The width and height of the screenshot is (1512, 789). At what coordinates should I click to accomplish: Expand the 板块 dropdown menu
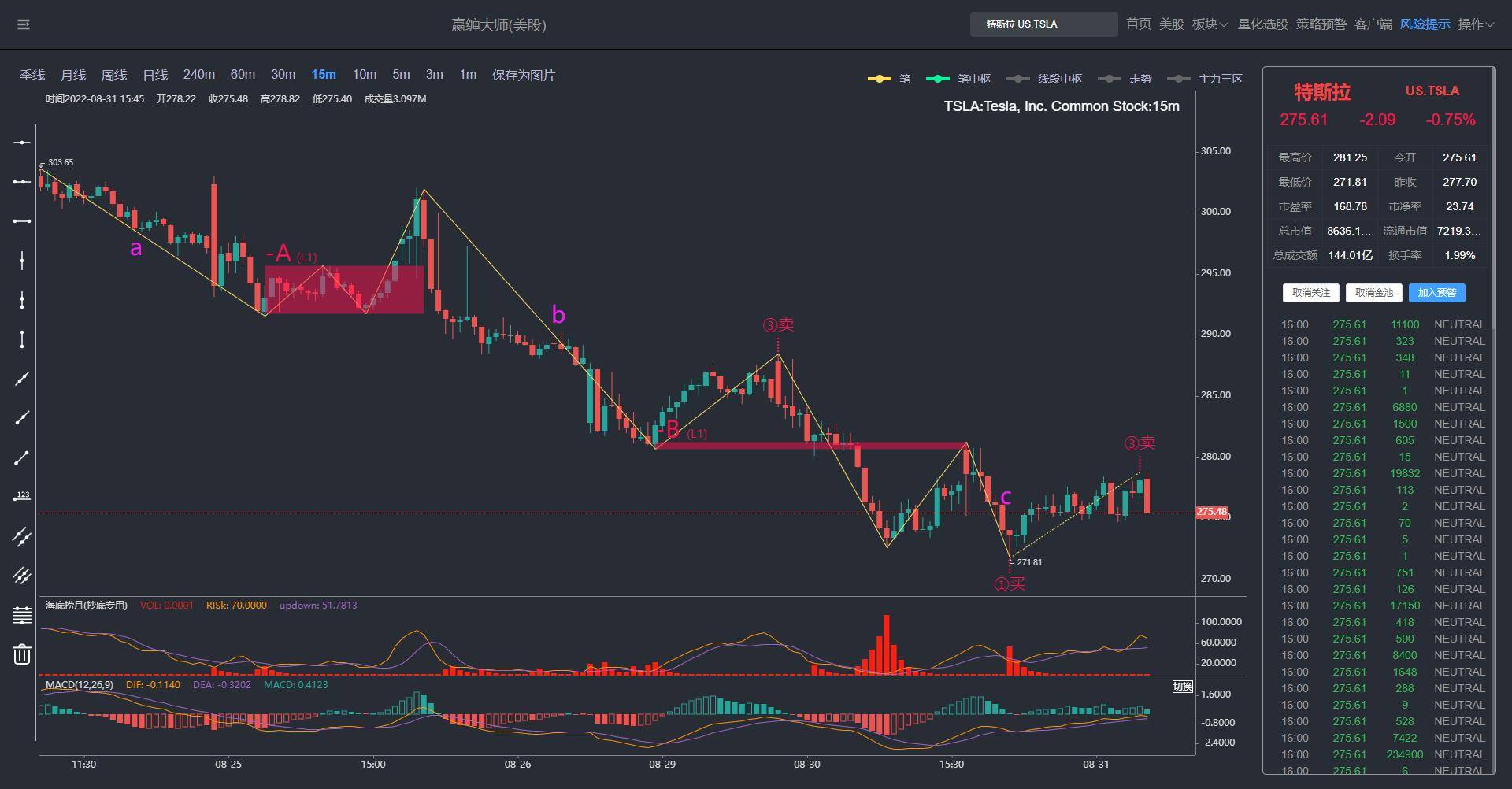click(x=1210, y=24)
